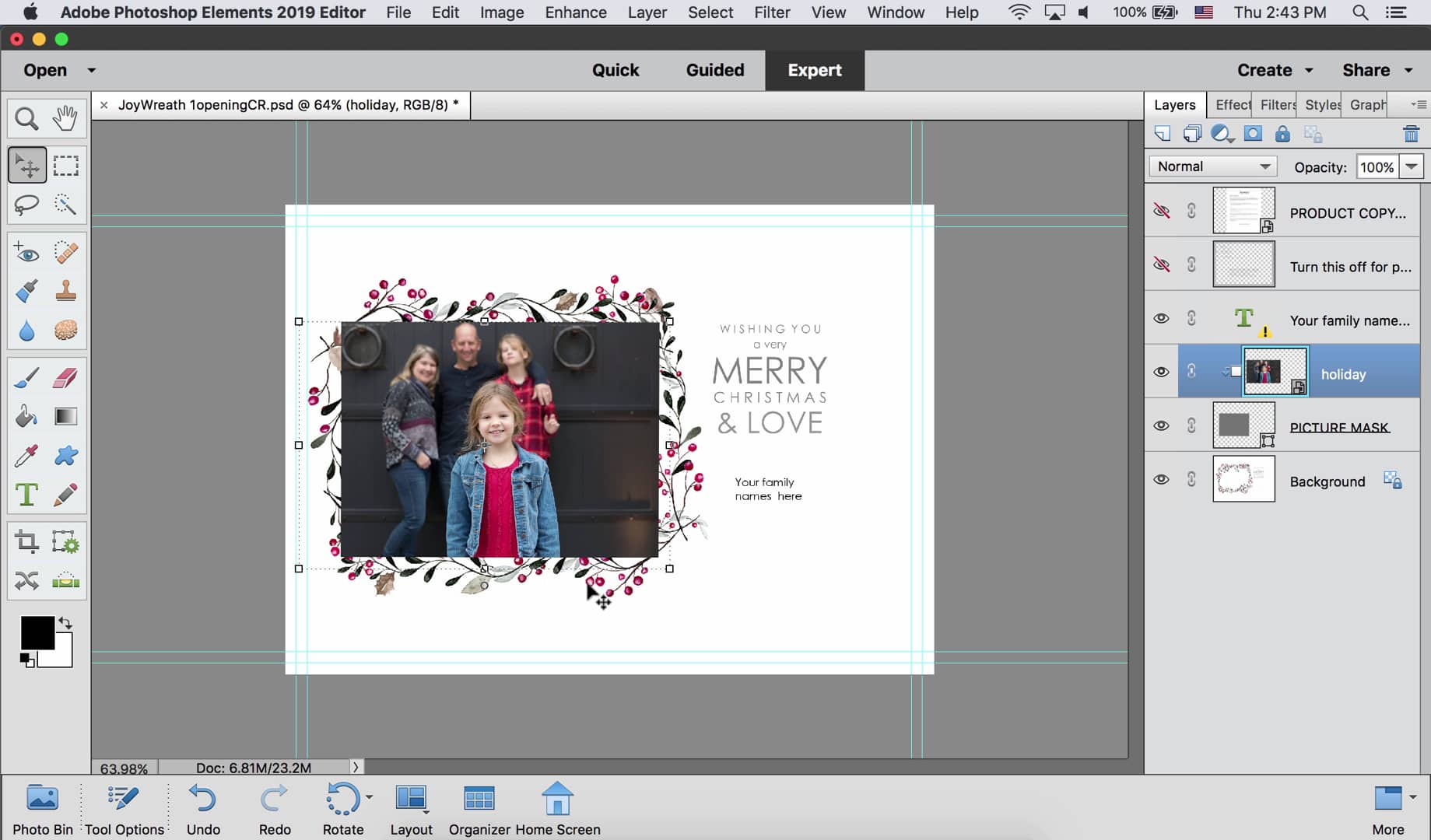
Task: Show the PRODUCT COPY layer
Action: pyautogui.click(x=1162, y=210)
